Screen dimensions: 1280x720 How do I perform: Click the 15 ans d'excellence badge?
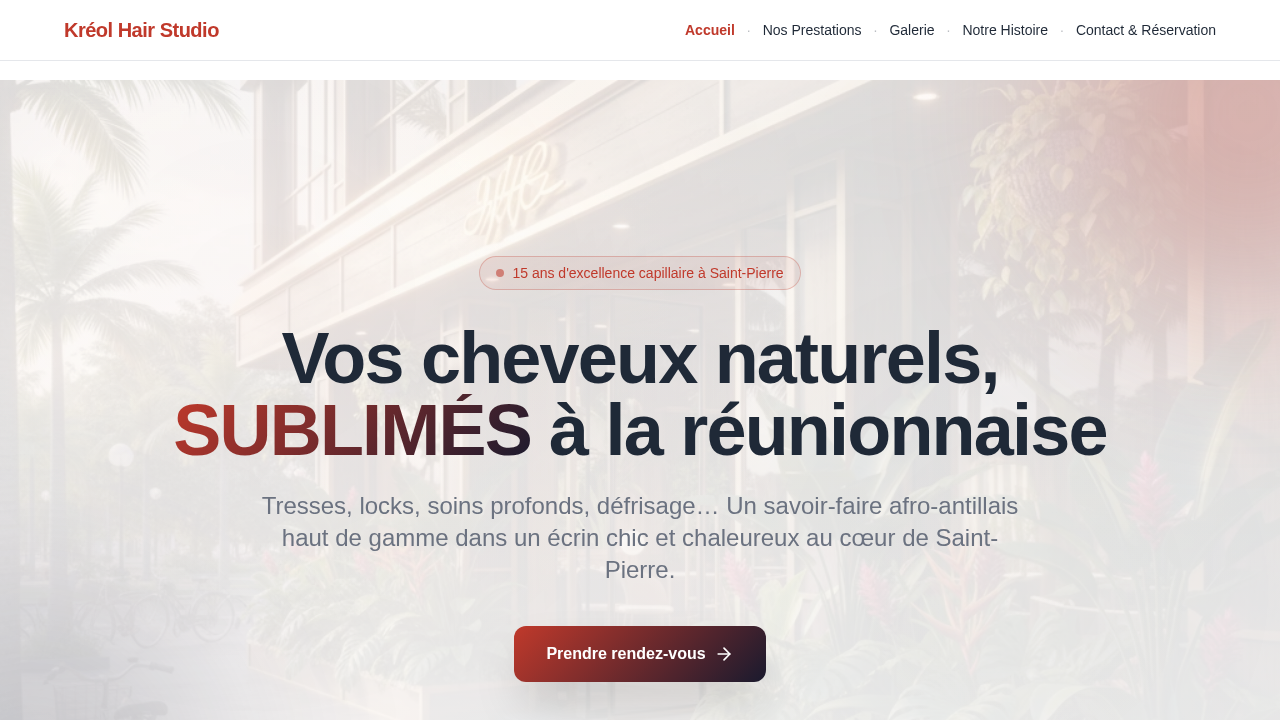(x=640, y=273)
